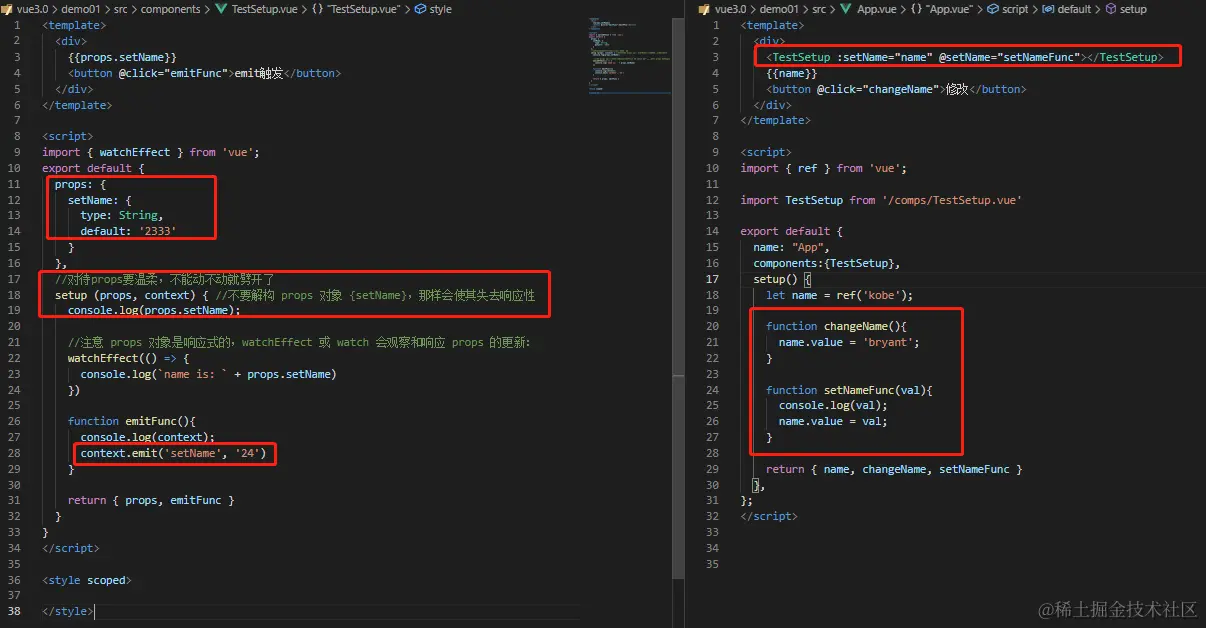The width and height of the screenshot is (1206, 628).
Task: Open components breadcrumb in left editor
Action: pos(171,9)
